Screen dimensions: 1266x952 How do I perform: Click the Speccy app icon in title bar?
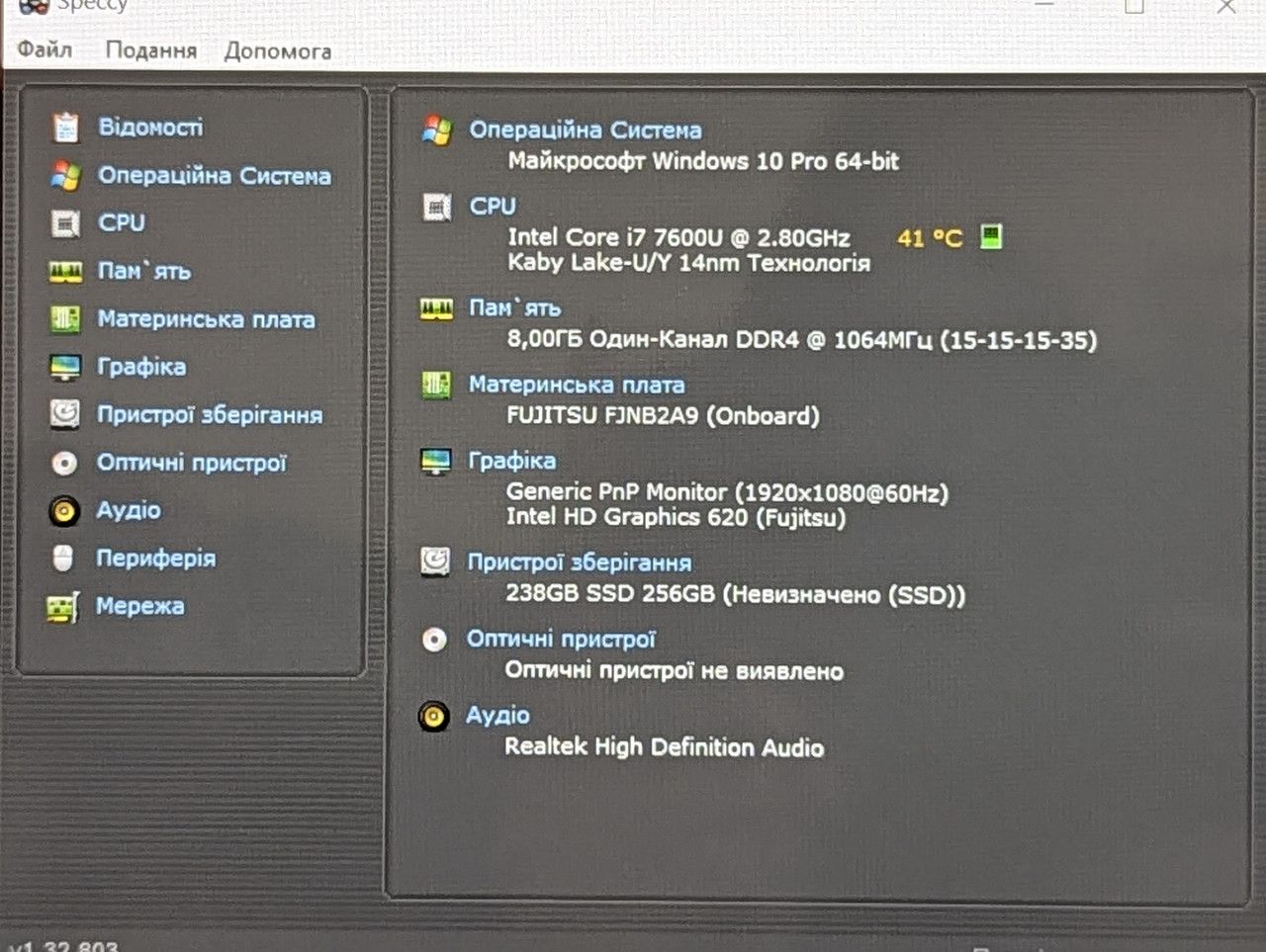click(35, 7)
